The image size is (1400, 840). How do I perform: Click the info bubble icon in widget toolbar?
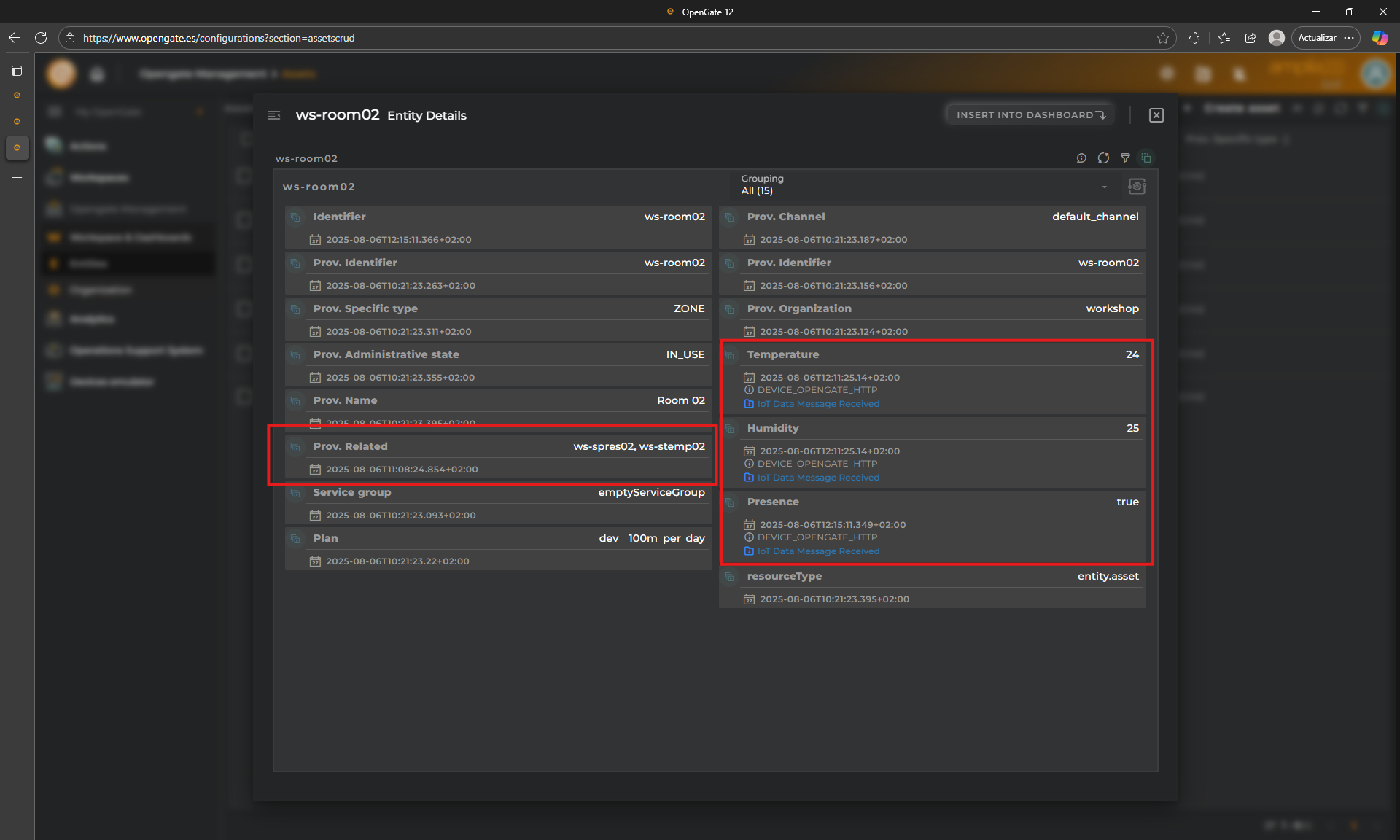pyautogui.click(x=1081, y=157)
